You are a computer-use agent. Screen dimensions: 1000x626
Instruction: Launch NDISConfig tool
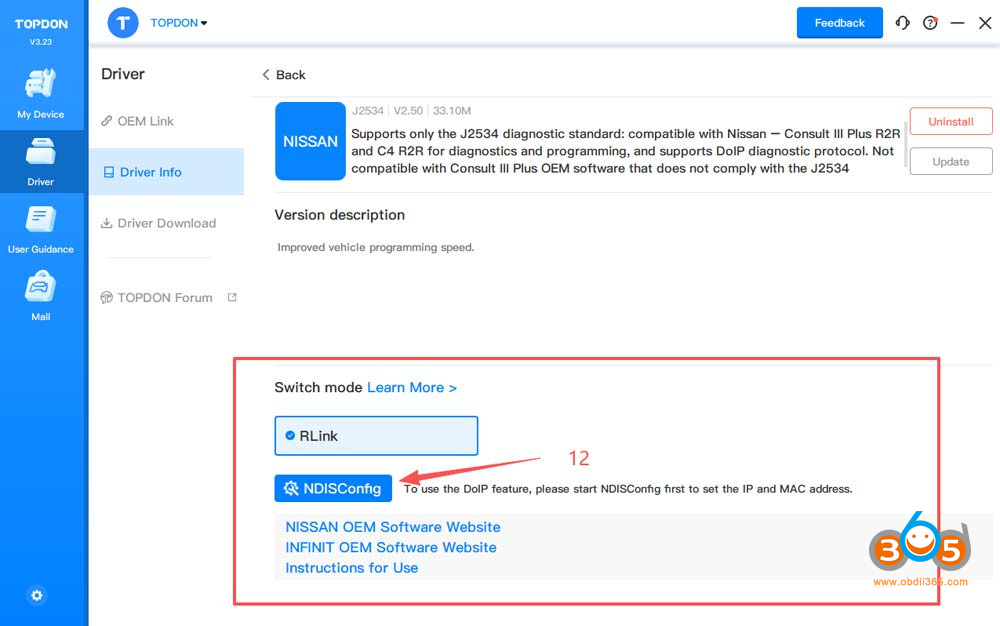[x=333, y=488]
